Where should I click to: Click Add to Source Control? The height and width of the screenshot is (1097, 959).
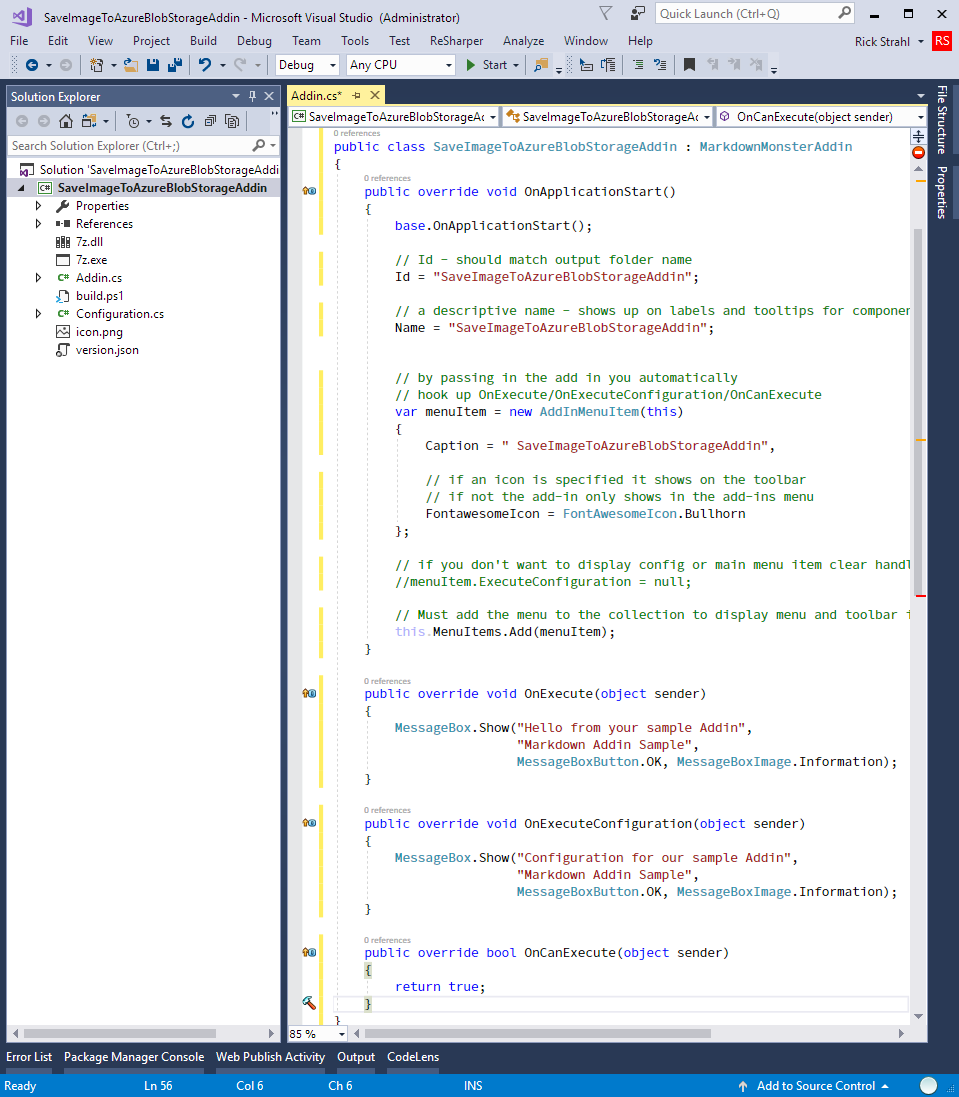pos(815,1086)
